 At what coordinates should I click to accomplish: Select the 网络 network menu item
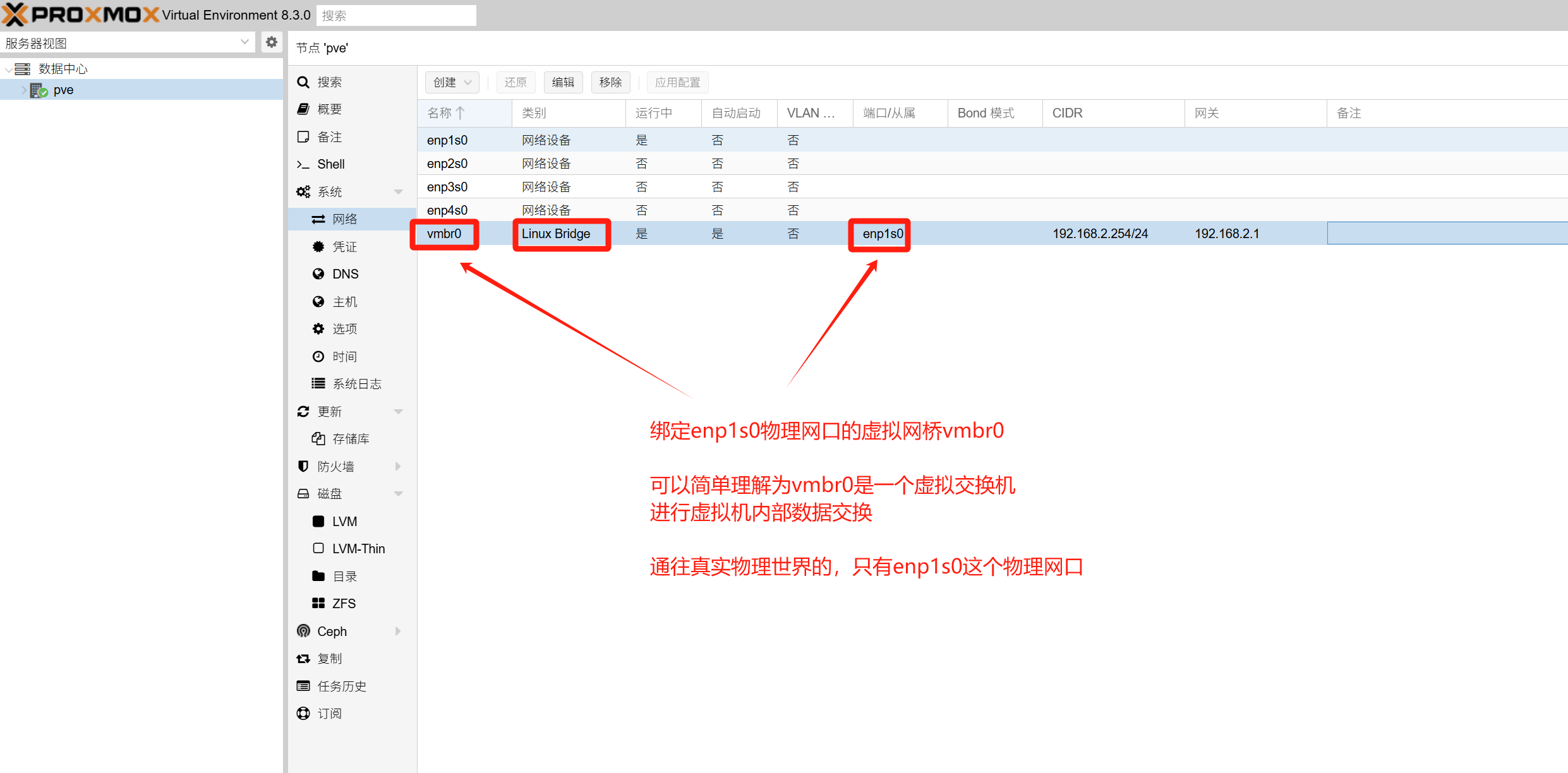(345, 219)
